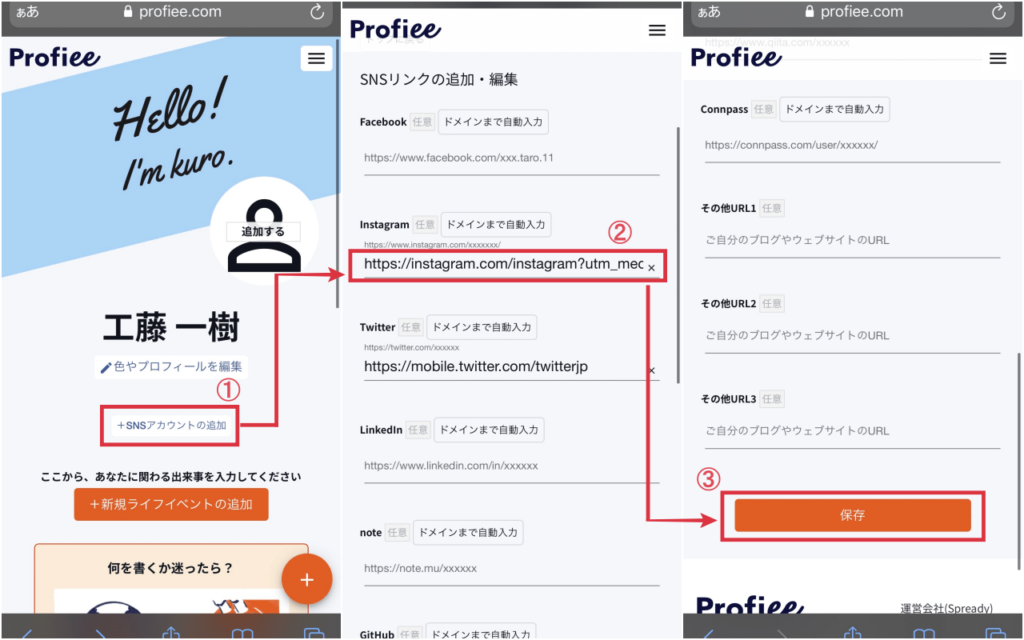Click SNSリンクの追加・編集 heading
The image size is (1024, 640).
pos(439,80)
